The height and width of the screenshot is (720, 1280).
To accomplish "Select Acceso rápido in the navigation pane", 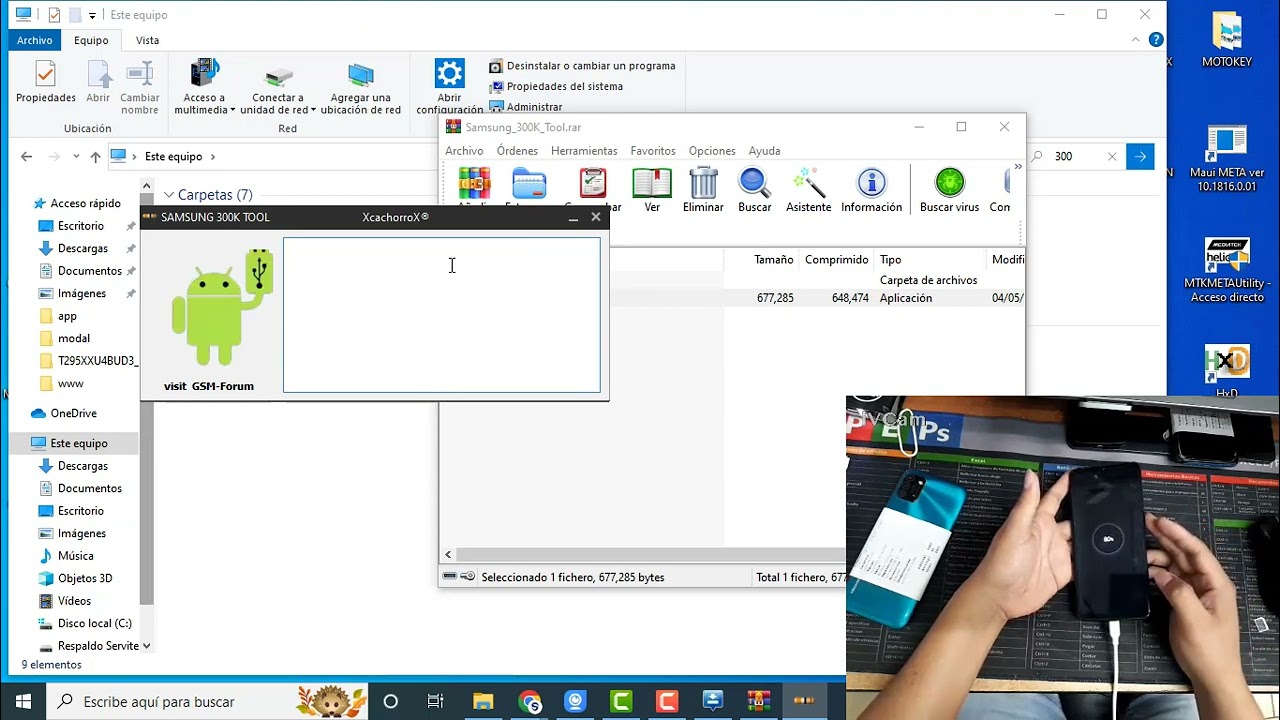I will click(85, 203).
